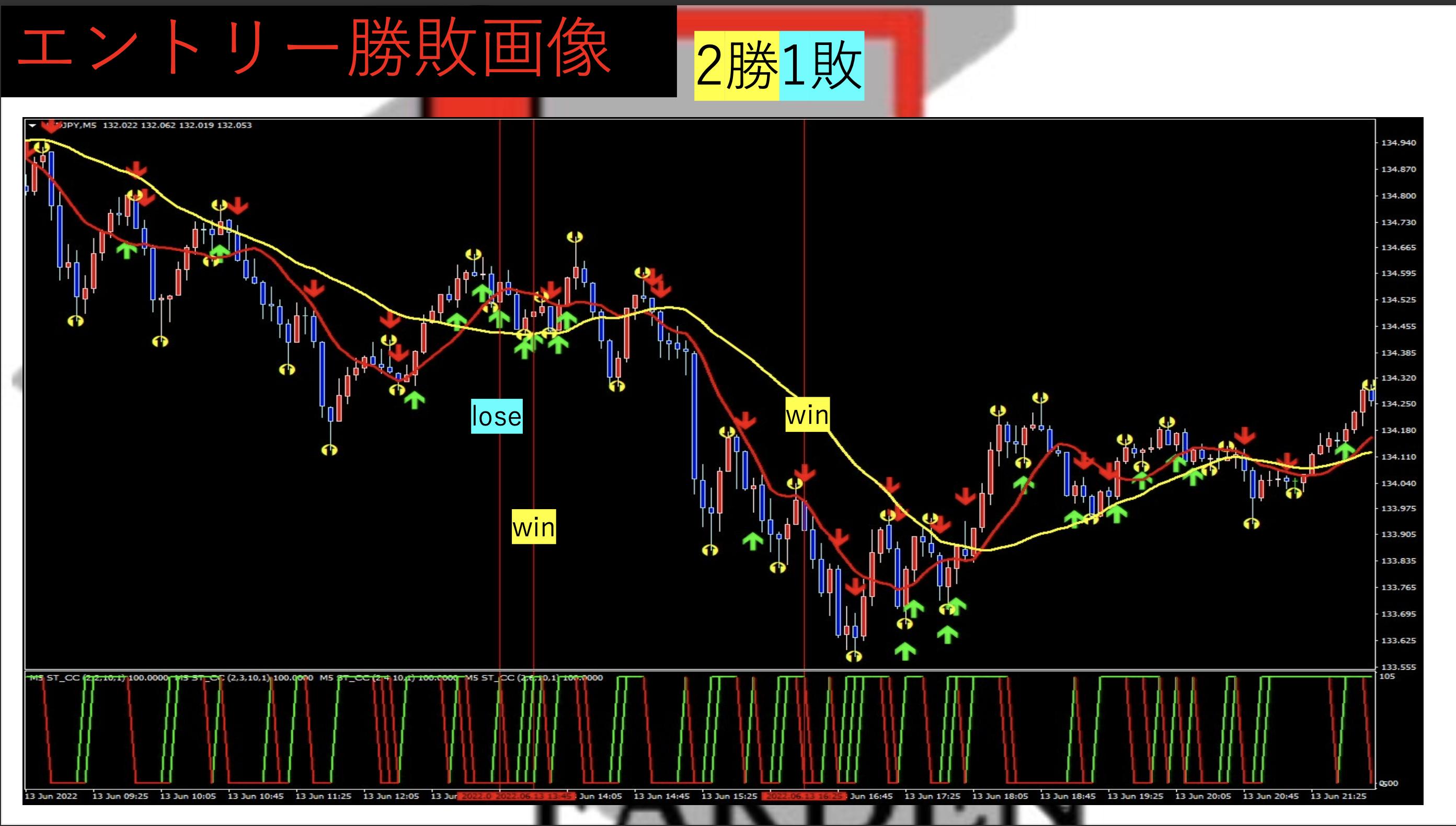Select the yellow 'win' label near the yellow line
The image size is (1456, 826).
click(807, 415)
